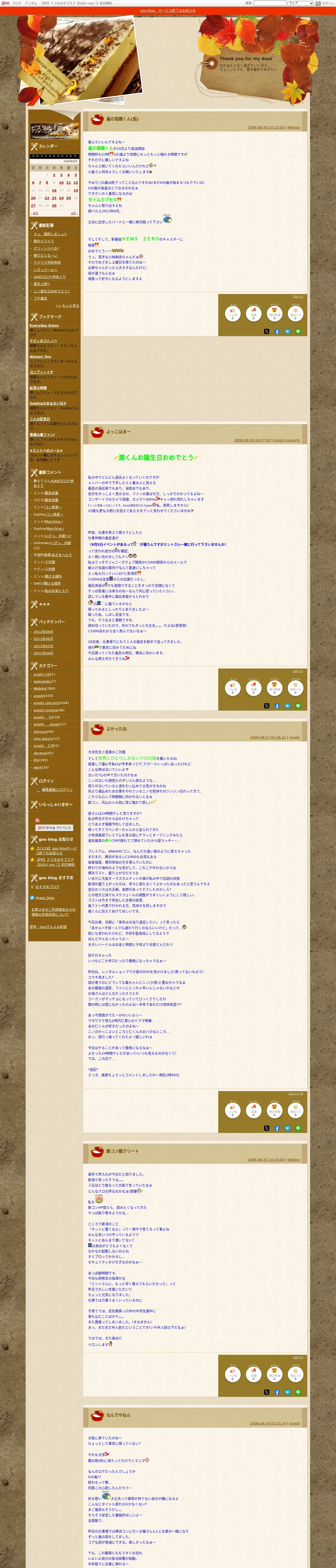Screen dimensions: 336x1568
Task: Share よっこはまー post on Facebook
Action: click(x=277, y=706)
